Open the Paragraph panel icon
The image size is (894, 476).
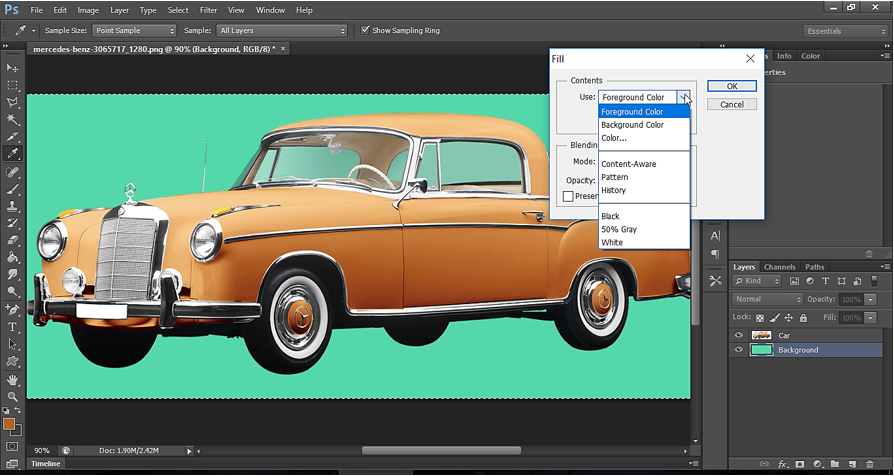[x=715, y=254]
